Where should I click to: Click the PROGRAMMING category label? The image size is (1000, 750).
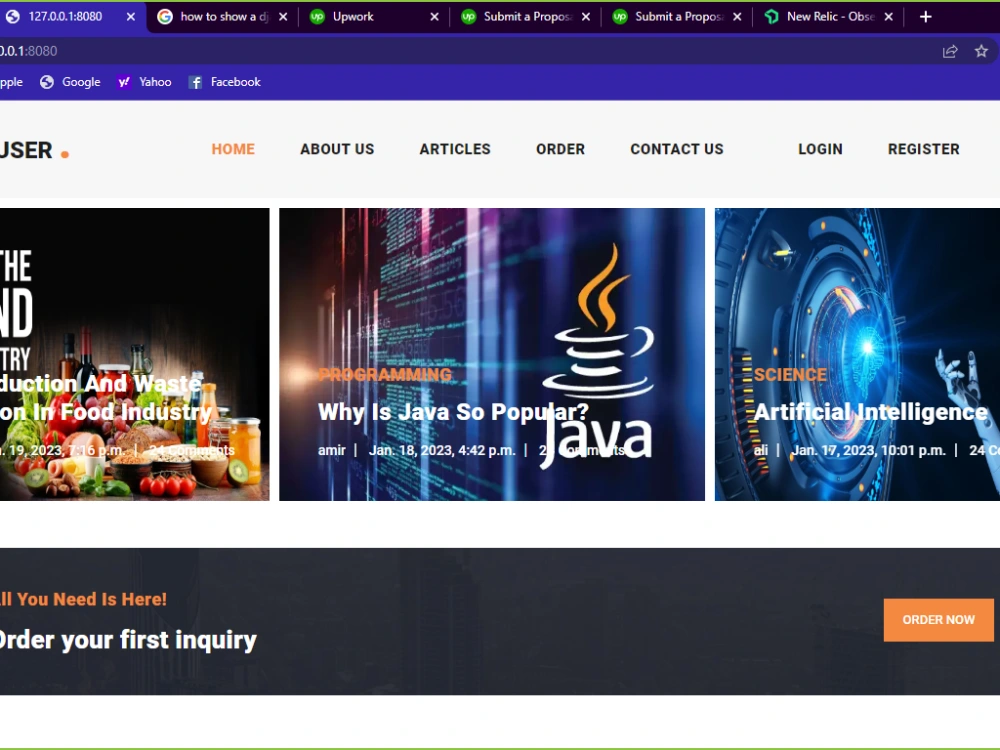(x=385, y=374)
